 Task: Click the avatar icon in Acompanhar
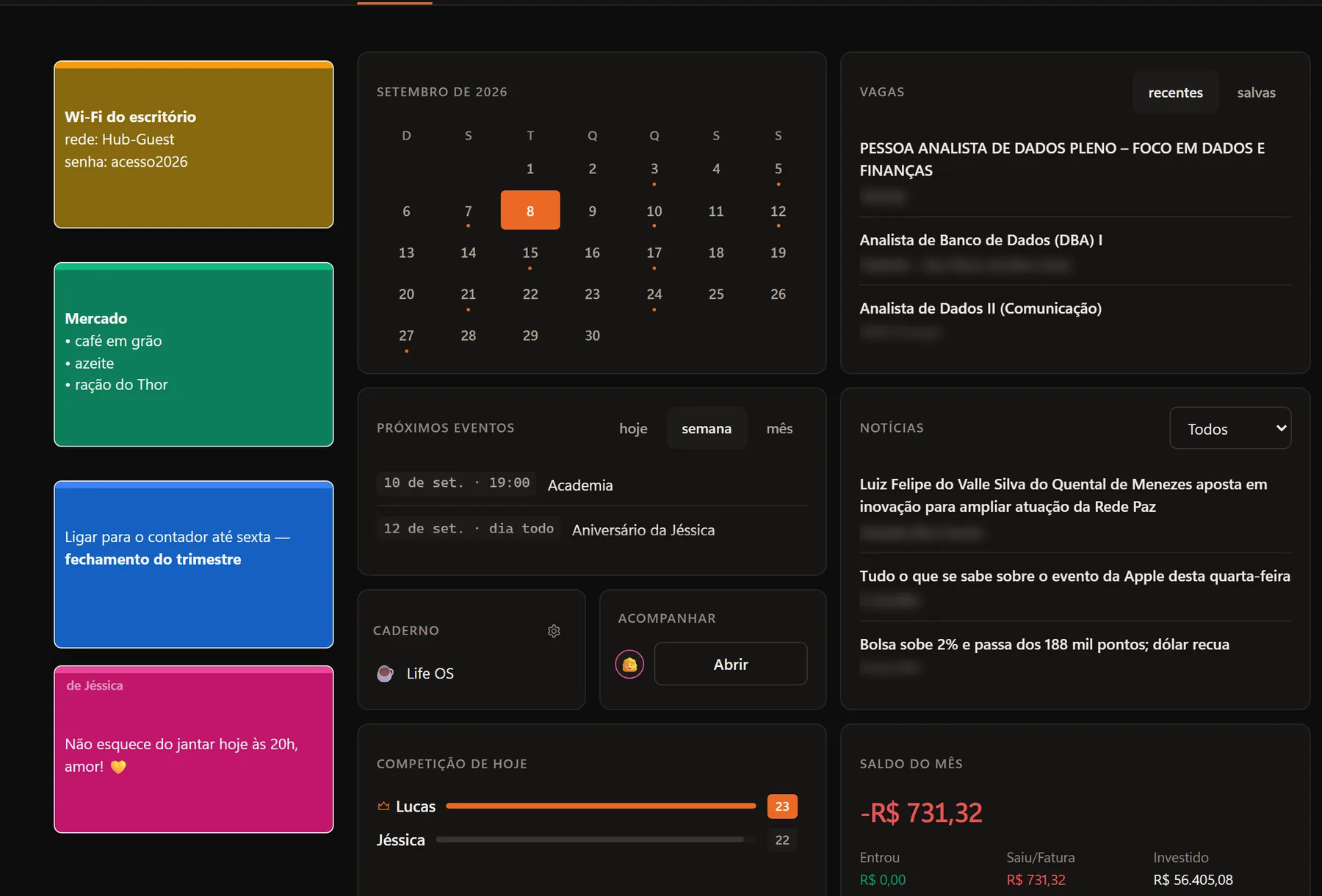pos(629,665)
